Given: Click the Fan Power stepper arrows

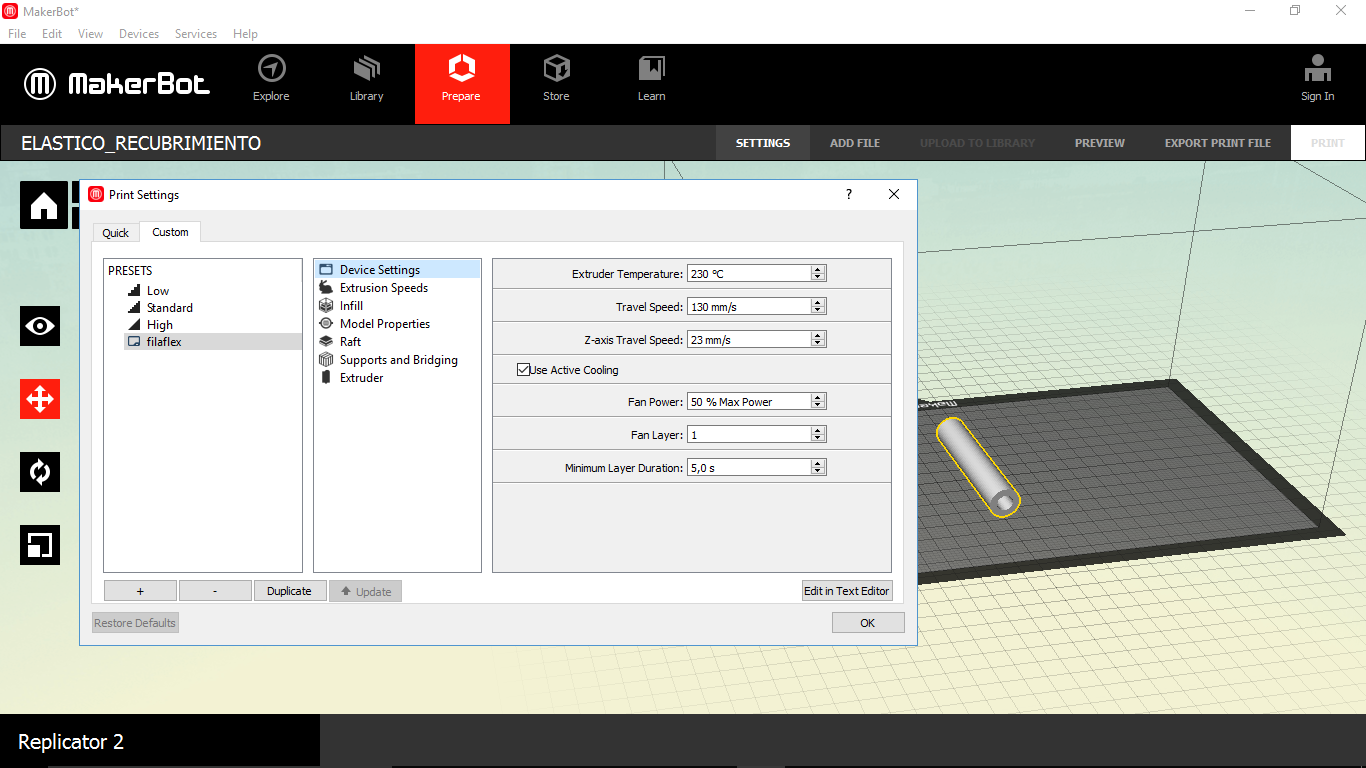Looking at the screenshot, I should [818, 401].
